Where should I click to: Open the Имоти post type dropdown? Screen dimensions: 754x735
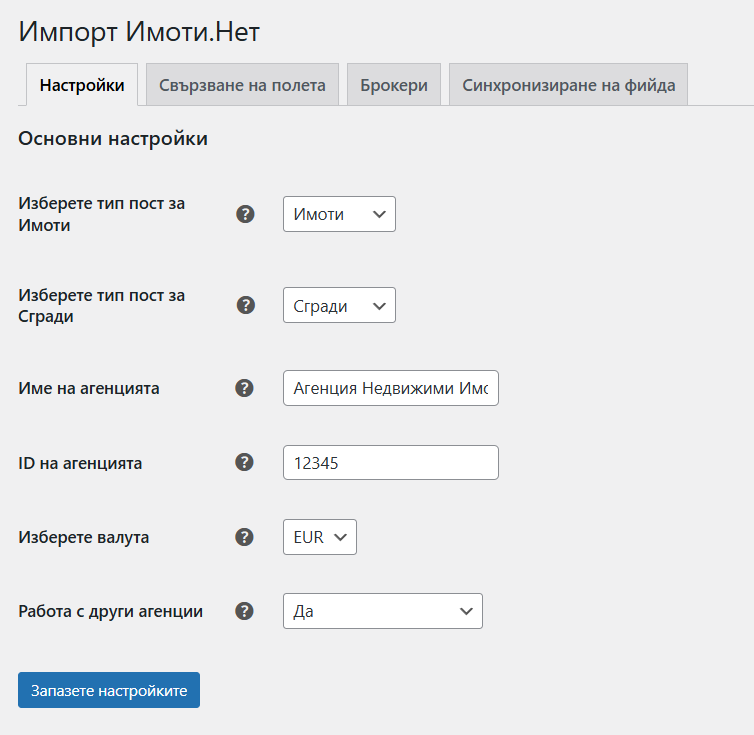click(x=339, y=214)
